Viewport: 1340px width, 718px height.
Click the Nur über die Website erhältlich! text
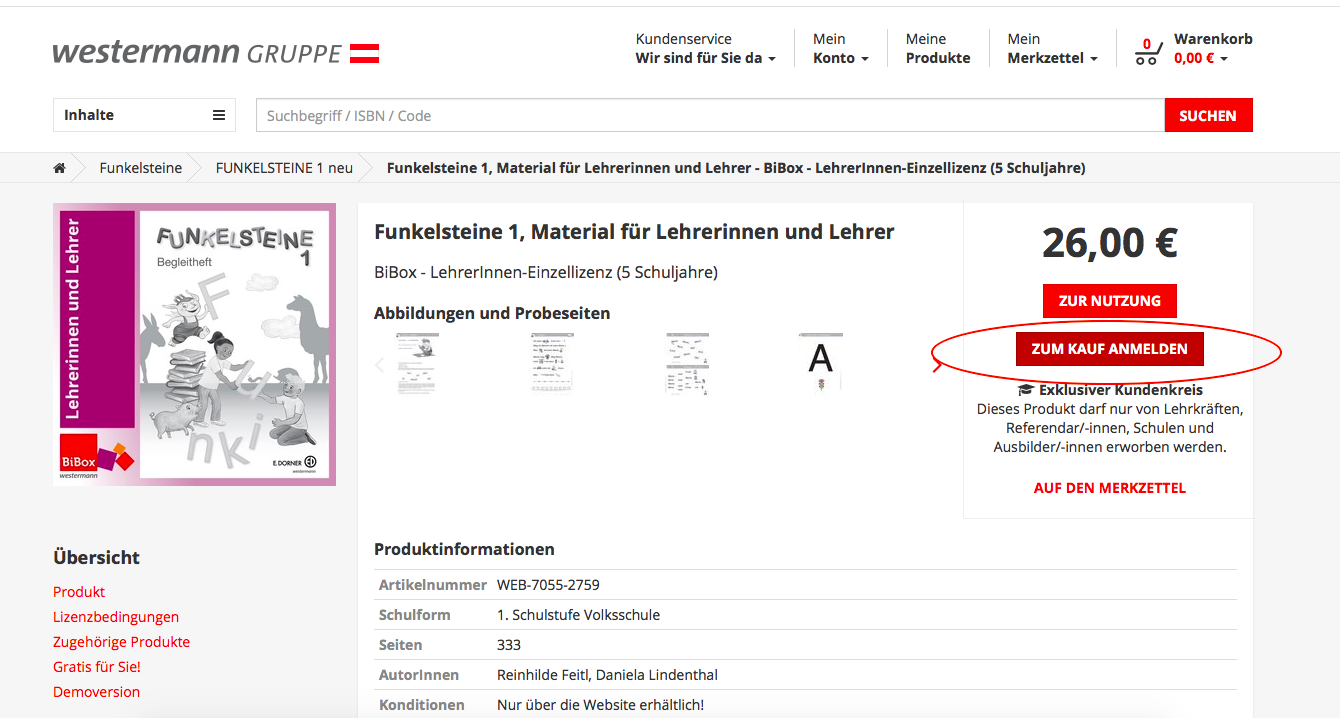coord(600,705)
